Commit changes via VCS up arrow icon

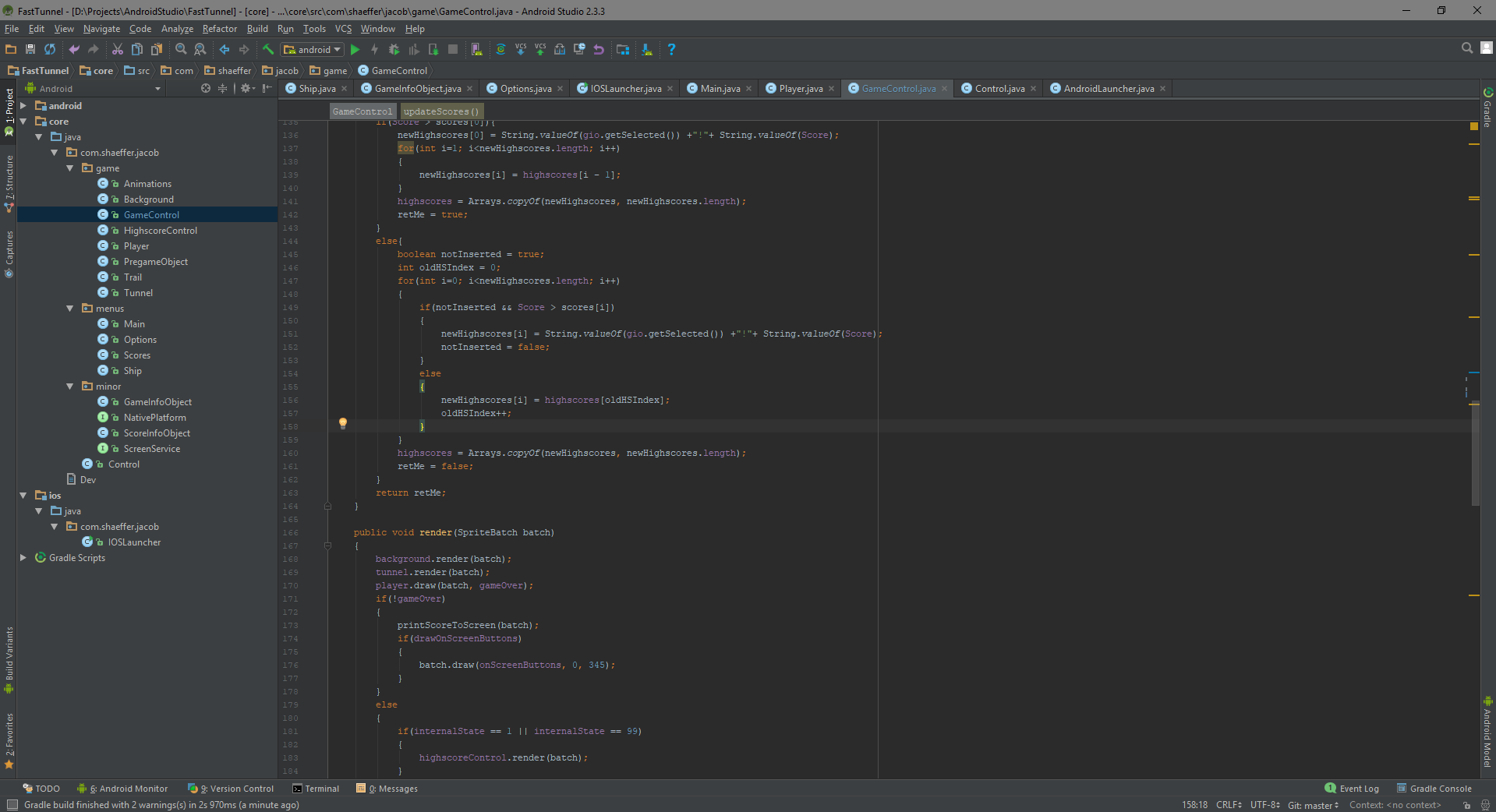(540, 49)
